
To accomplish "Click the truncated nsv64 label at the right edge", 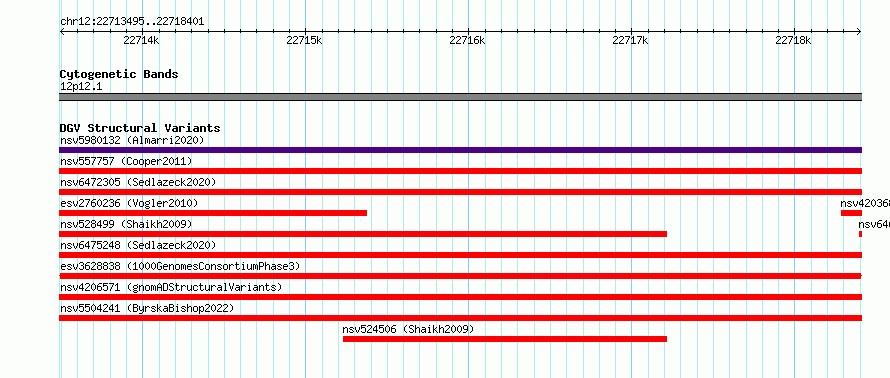I will 874,224.
